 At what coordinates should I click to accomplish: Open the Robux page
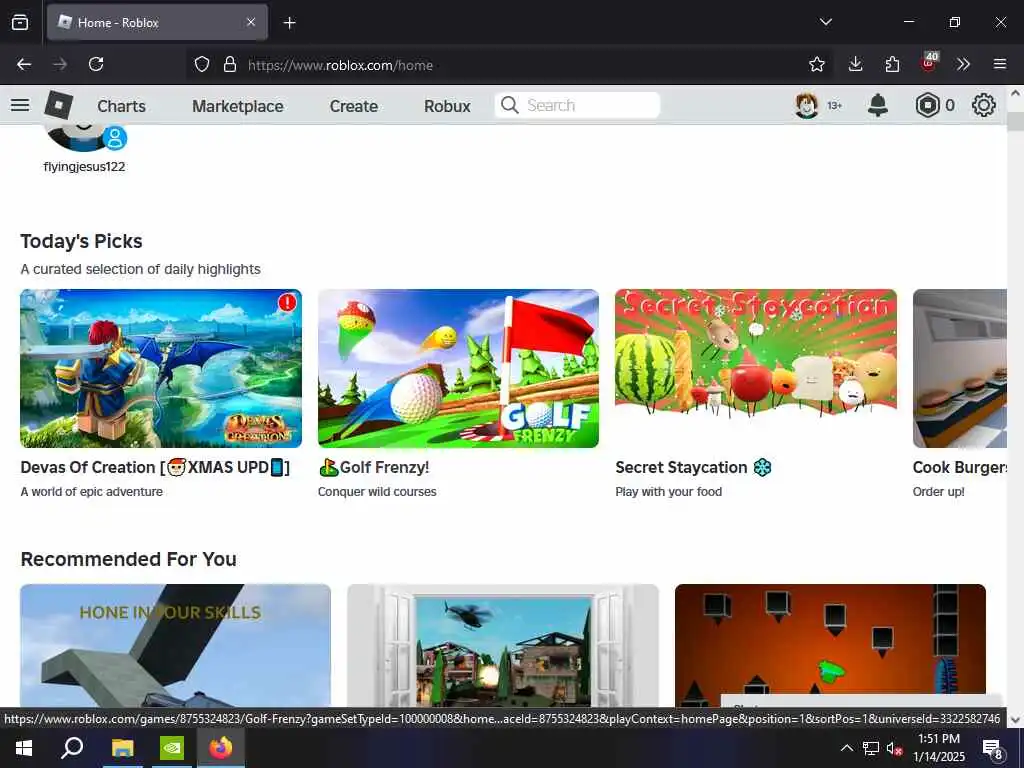click(x=447, y=106)
